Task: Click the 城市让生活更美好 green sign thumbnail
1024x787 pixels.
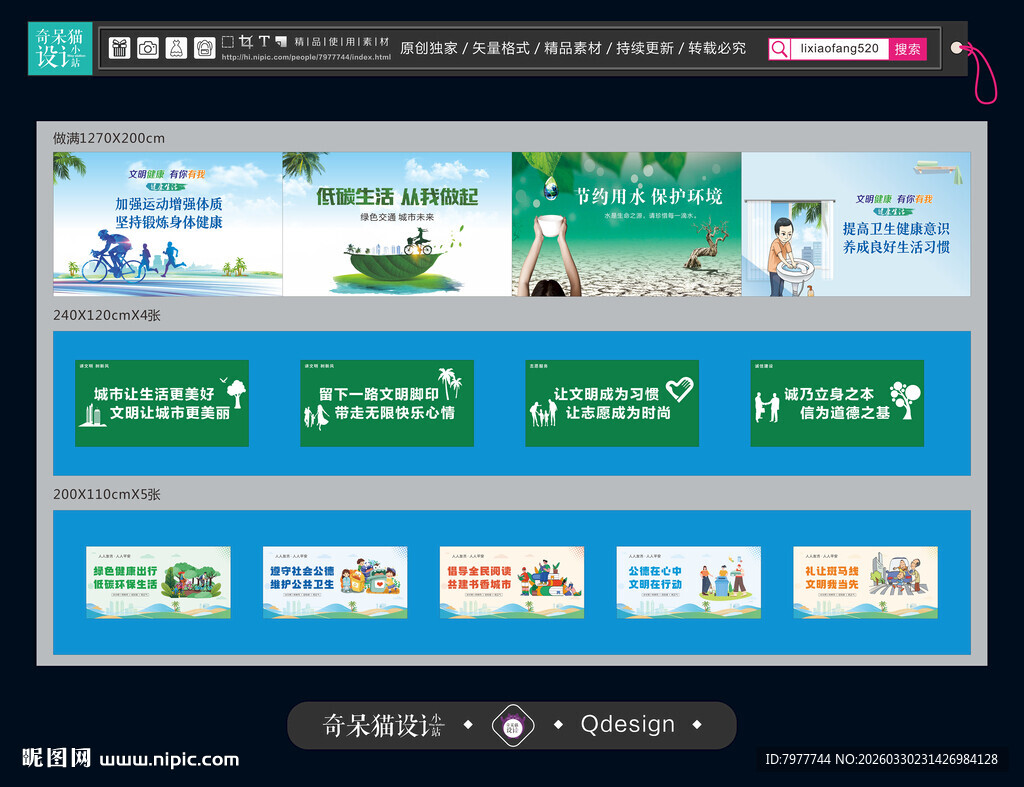Action: [x=162, y=403]
